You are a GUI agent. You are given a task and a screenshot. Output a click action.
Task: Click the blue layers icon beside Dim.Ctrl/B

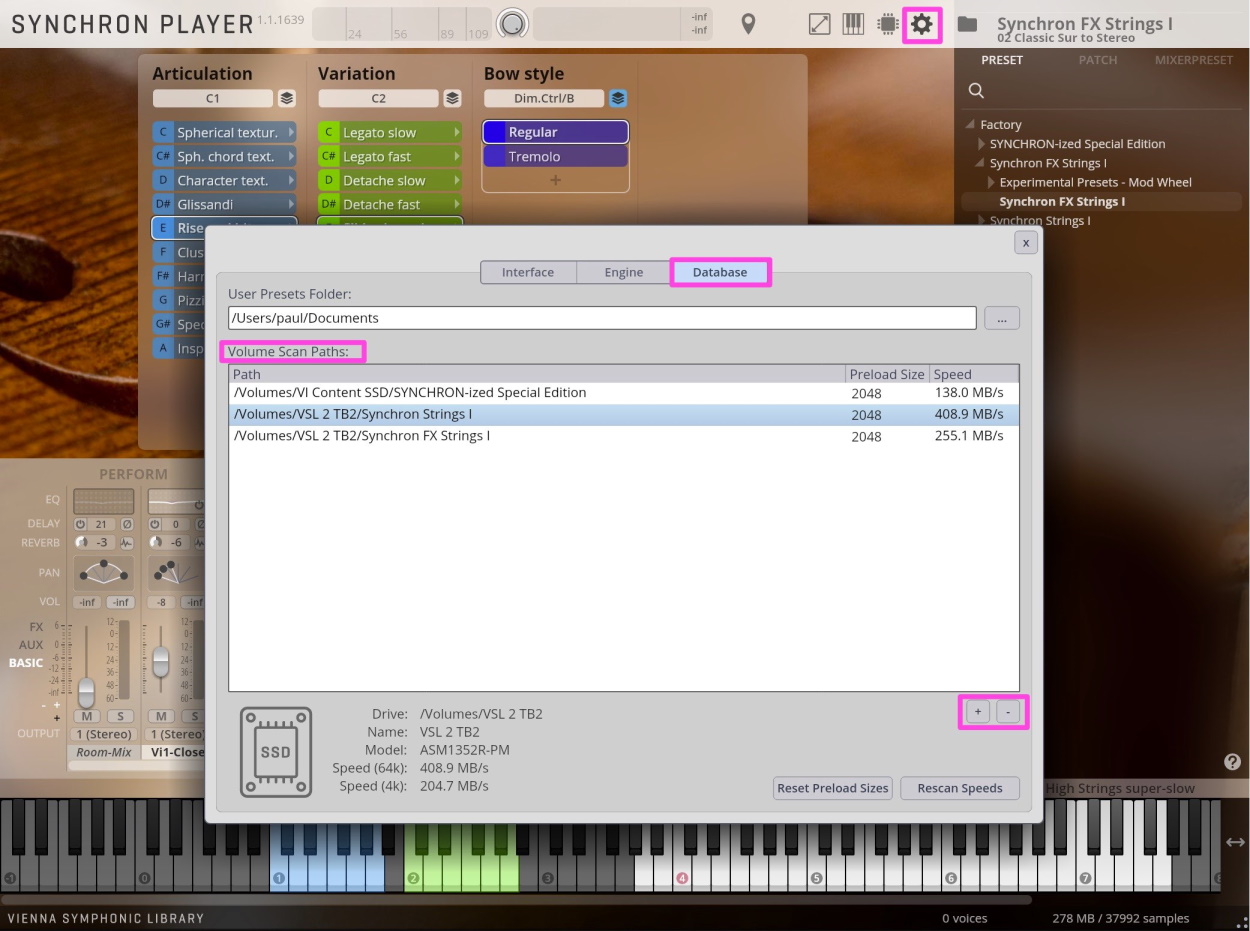pos(618,99)
